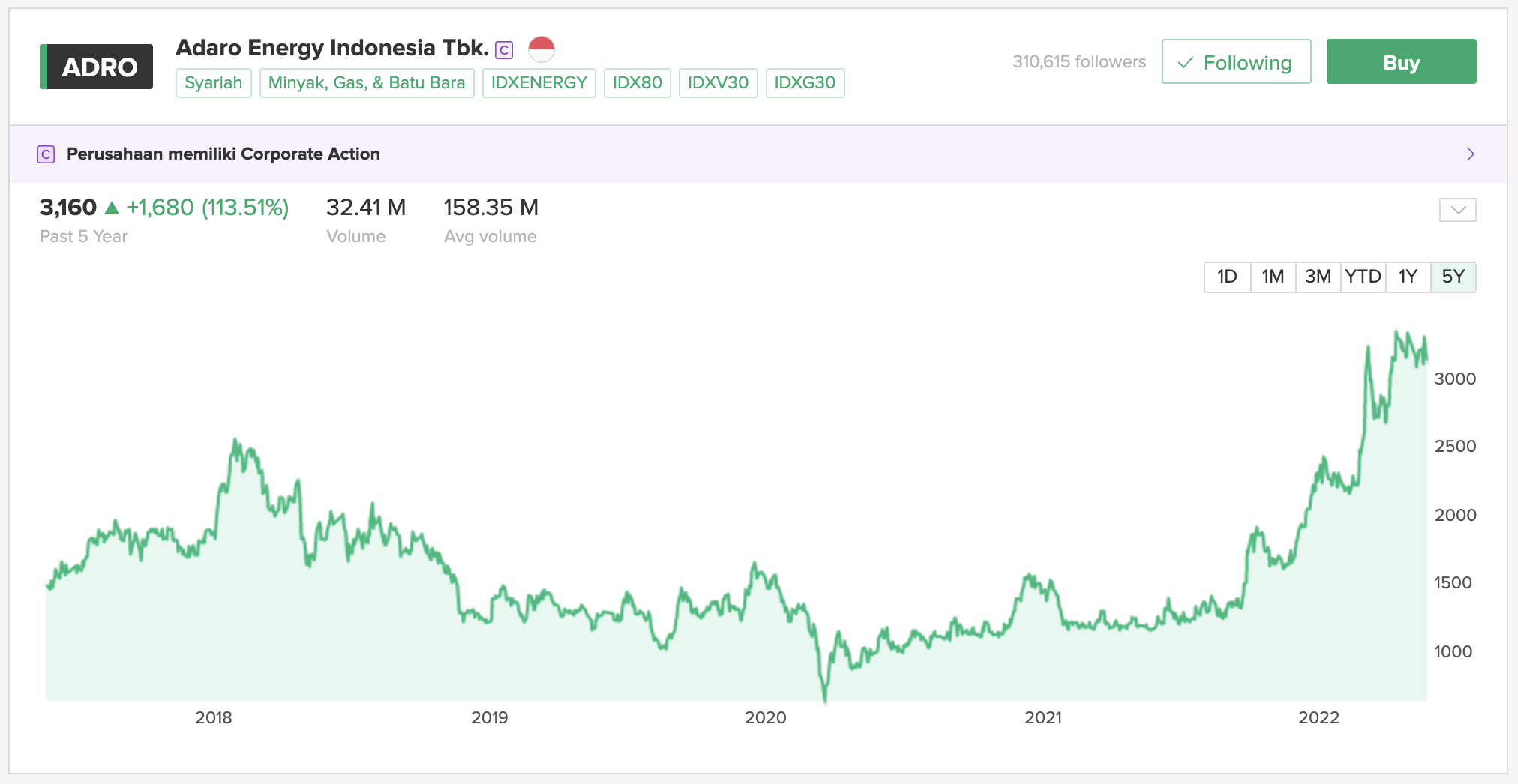Viewport: 1518px width, 784px height.
Task: Click the 2000 price axis label
Action: (x=1455, y=516)
